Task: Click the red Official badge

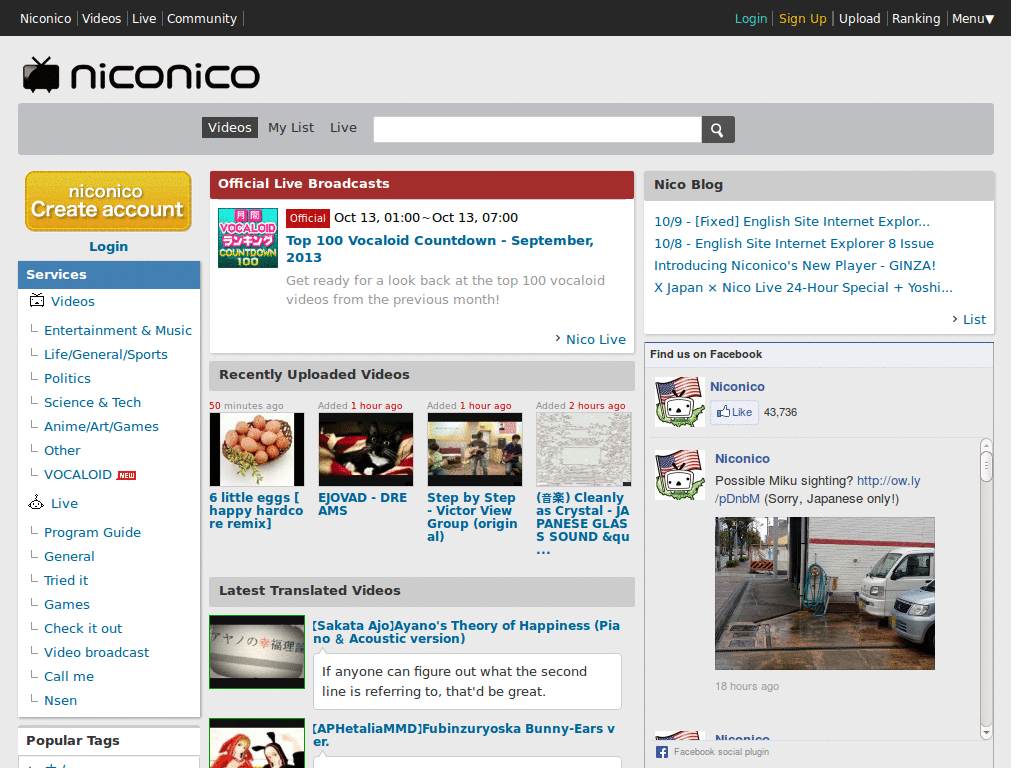Action: [x=308, y=219]
